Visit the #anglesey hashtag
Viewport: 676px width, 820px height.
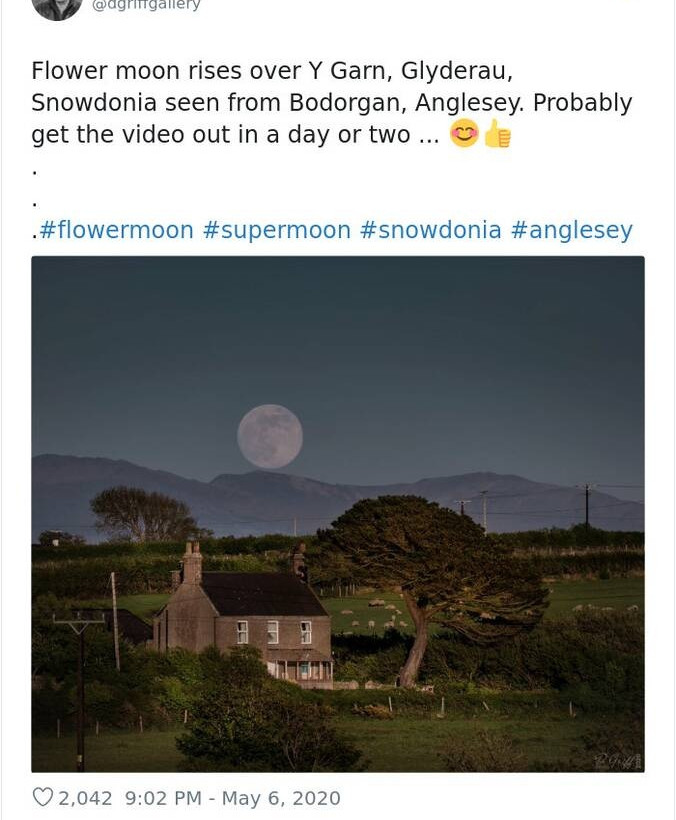tap(571, 230)
